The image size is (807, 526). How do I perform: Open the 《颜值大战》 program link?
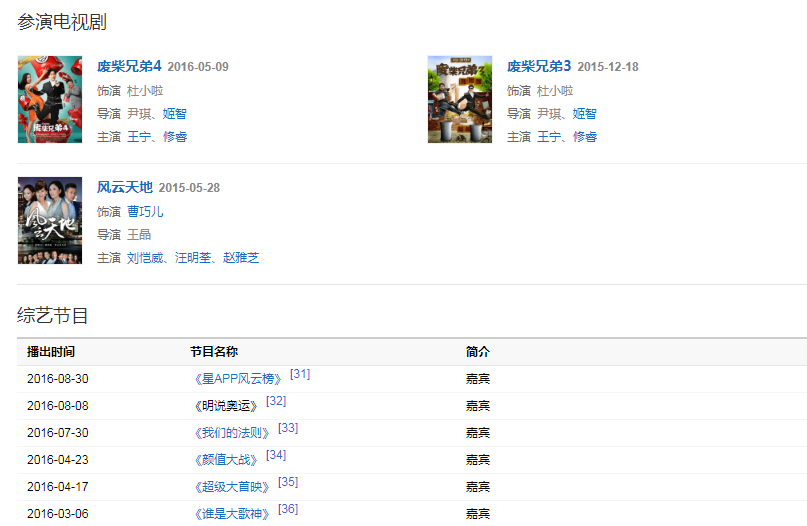coord(225,460)
